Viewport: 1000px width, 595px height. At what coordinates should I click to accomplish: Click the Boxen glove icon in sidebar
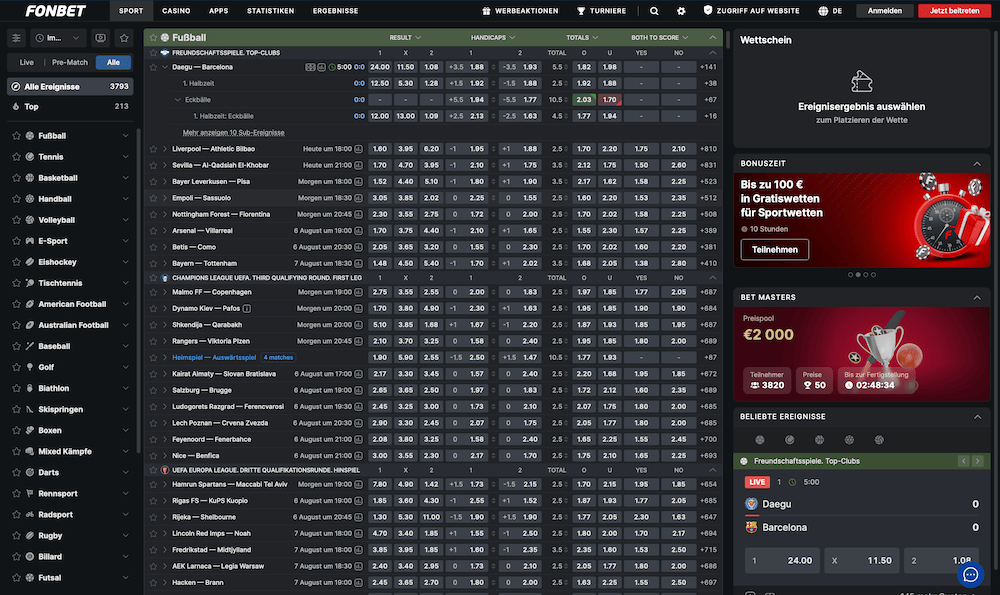click(29, 430)
